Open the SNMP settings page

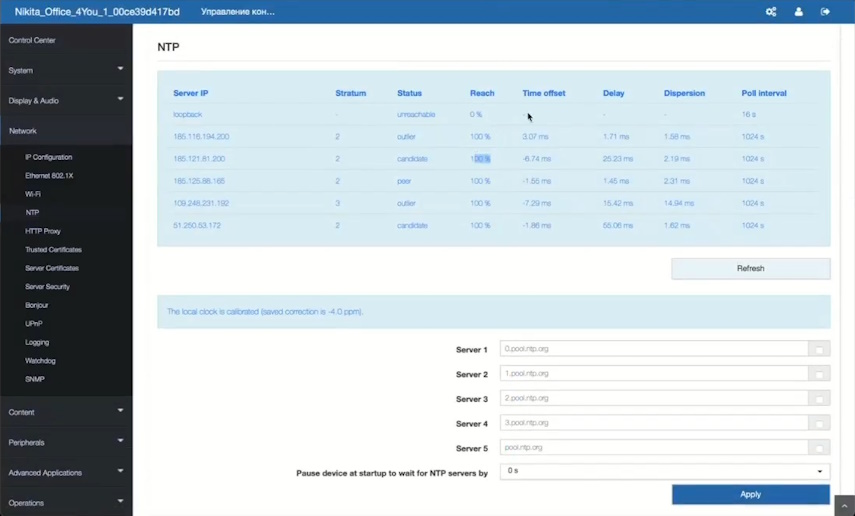tap(35, 379)
